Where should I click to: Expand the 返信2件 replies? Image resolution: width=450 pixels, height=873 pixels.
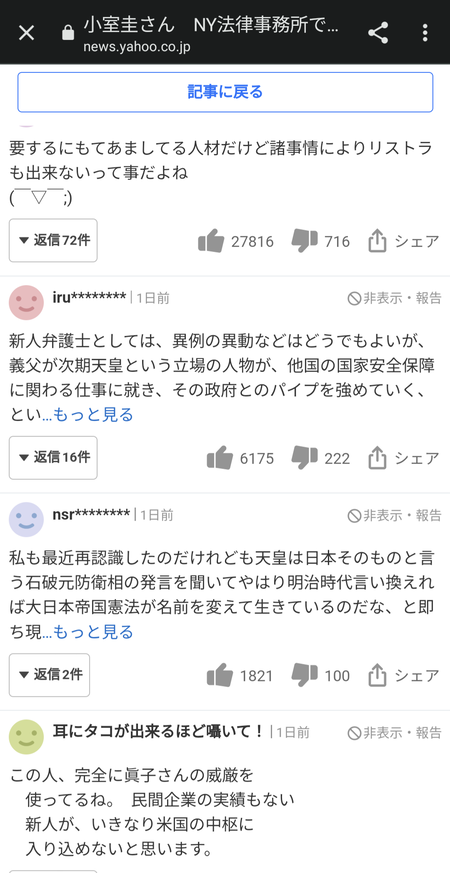[x=49, y=675]
